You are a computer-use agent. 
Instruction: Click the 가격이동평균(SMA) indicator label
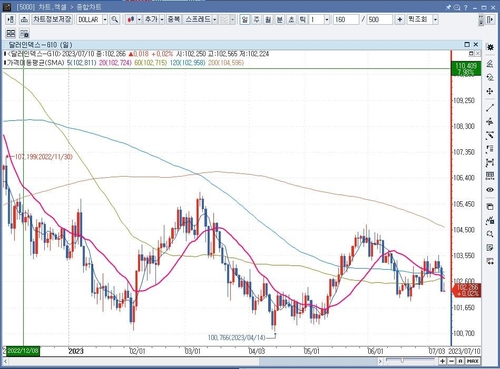(x=36, y=62)
